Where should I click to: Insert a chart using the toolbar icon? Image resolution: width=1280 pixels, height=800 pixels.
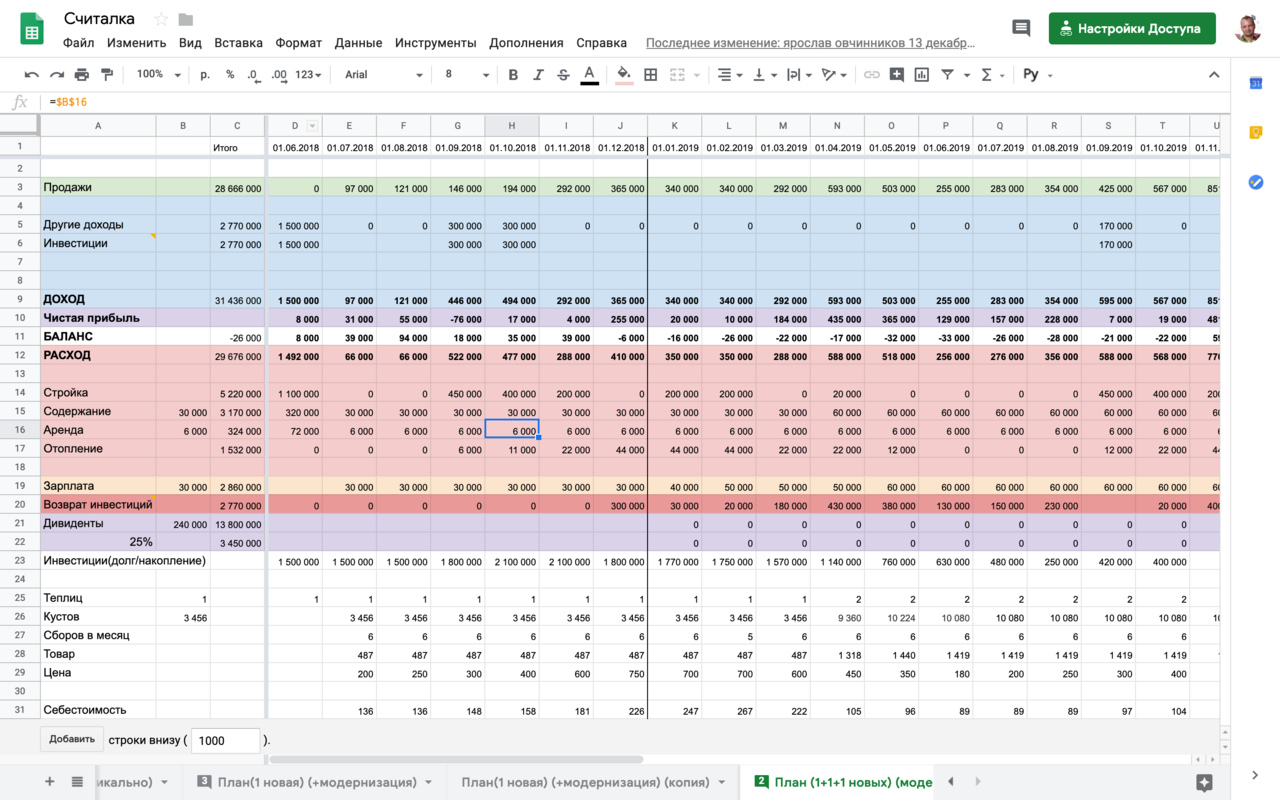tap(922, 75)
